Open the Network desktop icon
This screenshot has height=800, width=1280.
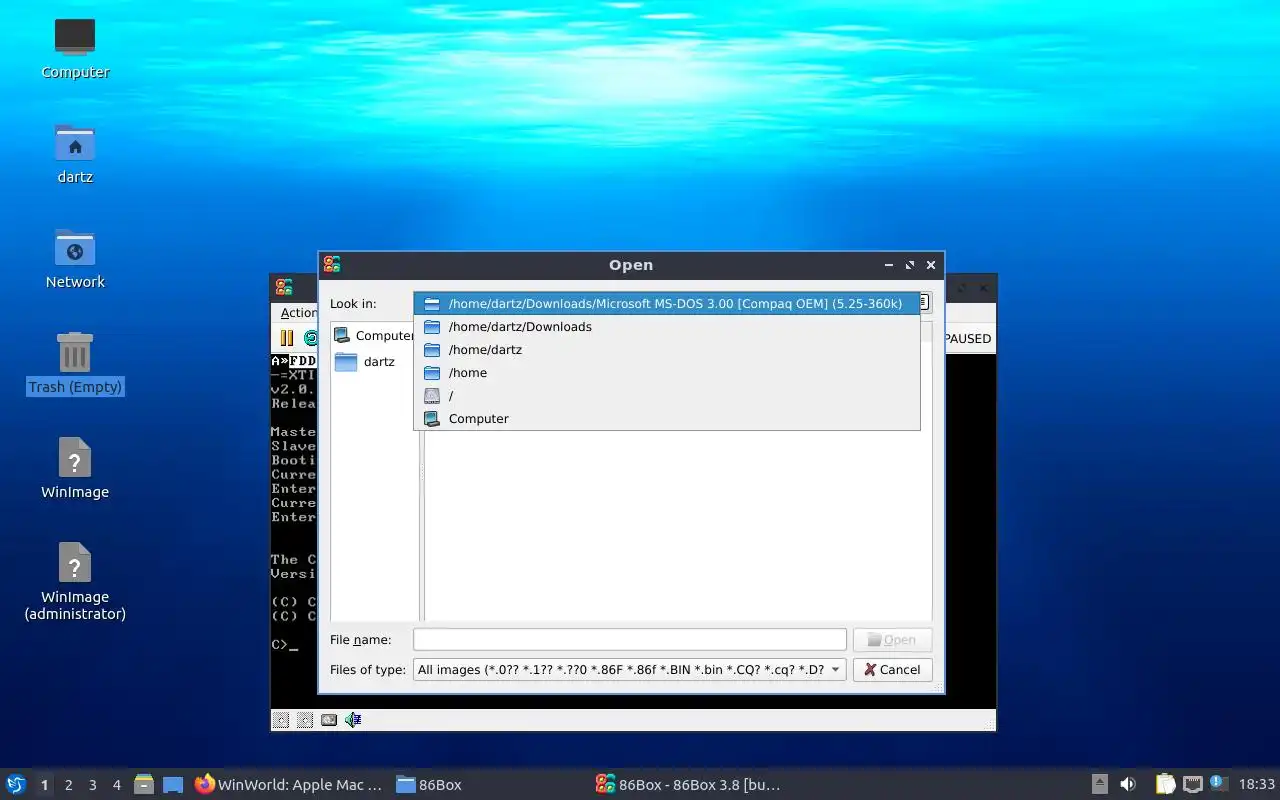pyautogui.click(x=75, y=258)
